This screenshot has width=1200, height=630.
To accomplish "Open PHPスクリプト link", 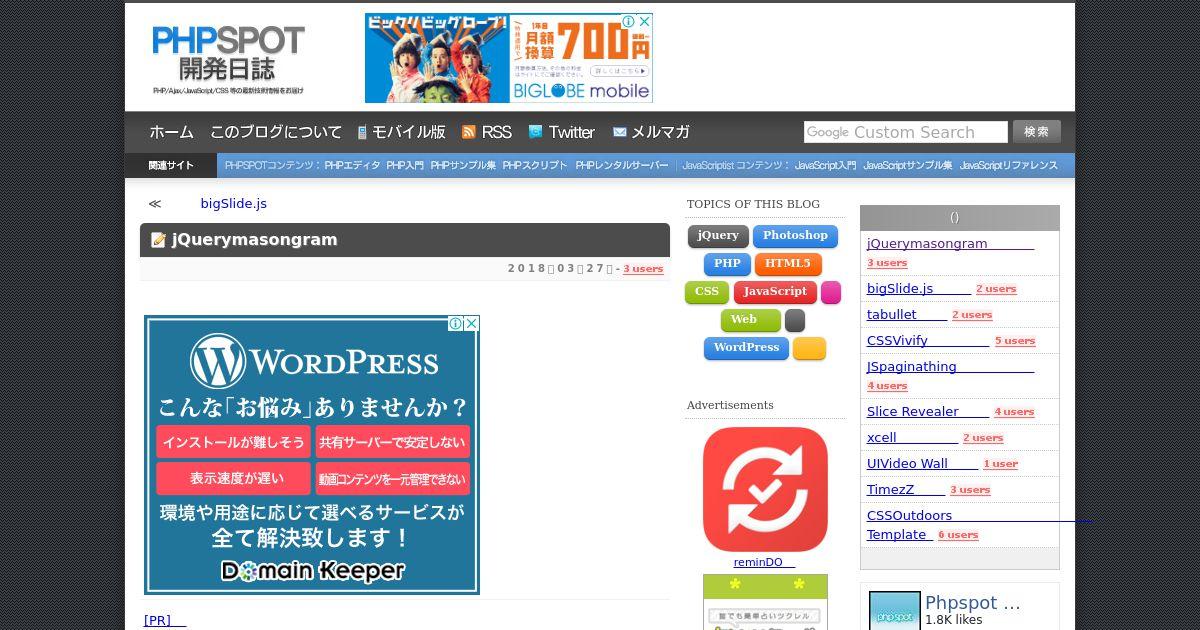I will click(x=535, y=166).
